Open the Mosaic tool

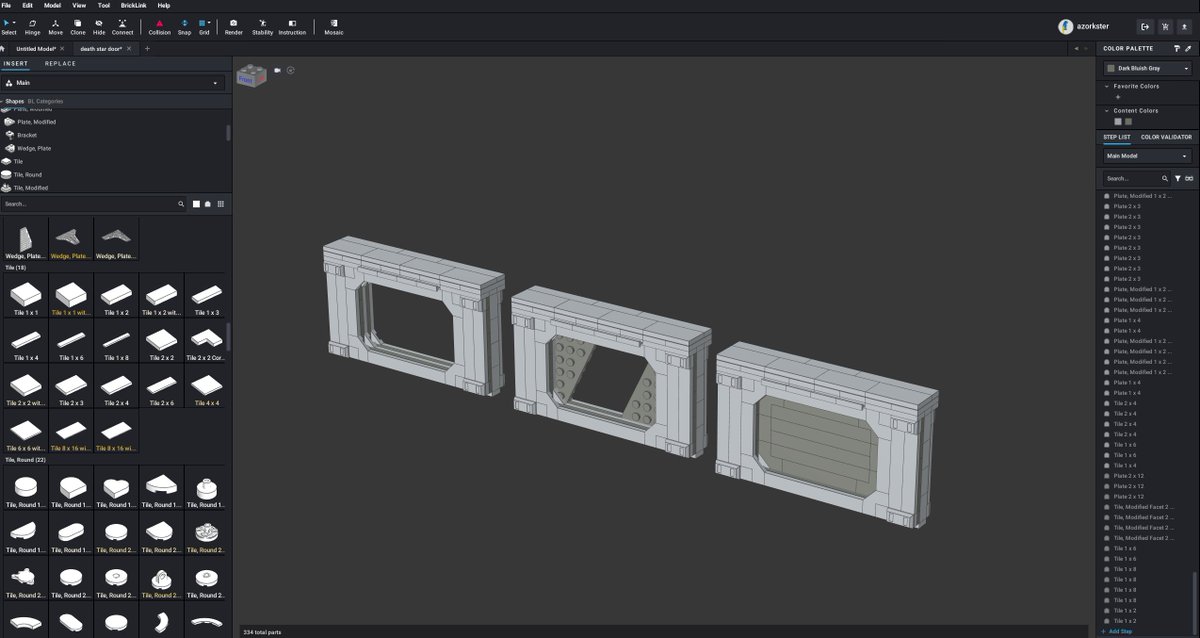(333, 26)
